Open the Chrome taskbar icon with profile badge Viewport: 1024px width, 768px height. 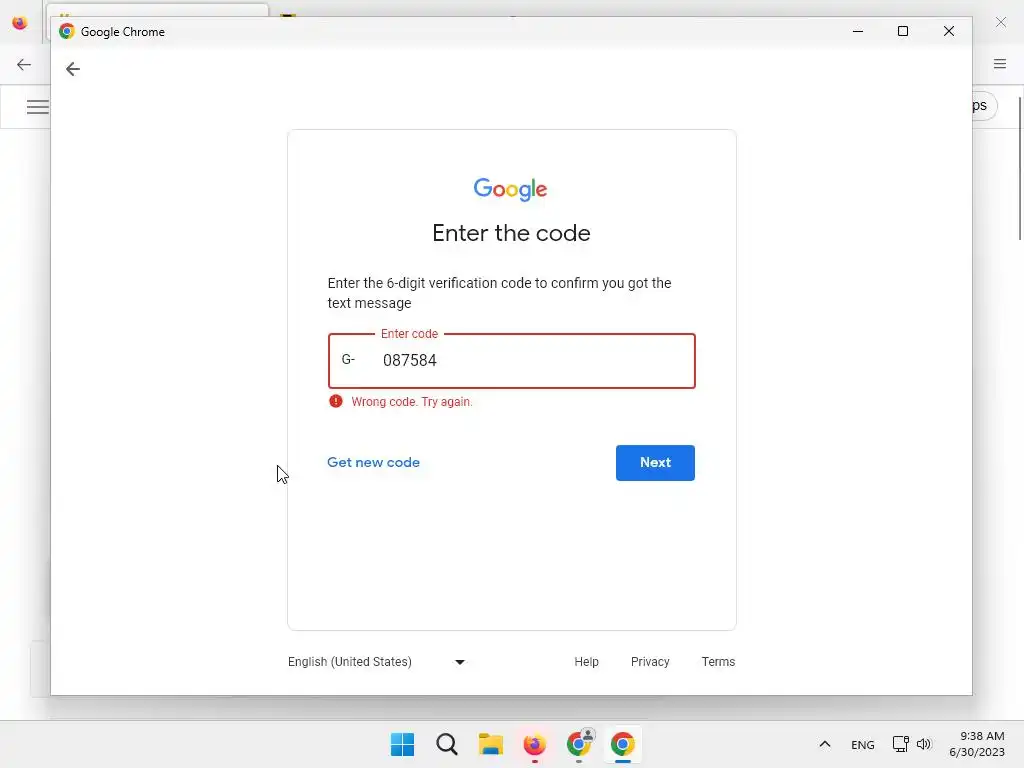(579, 744)
